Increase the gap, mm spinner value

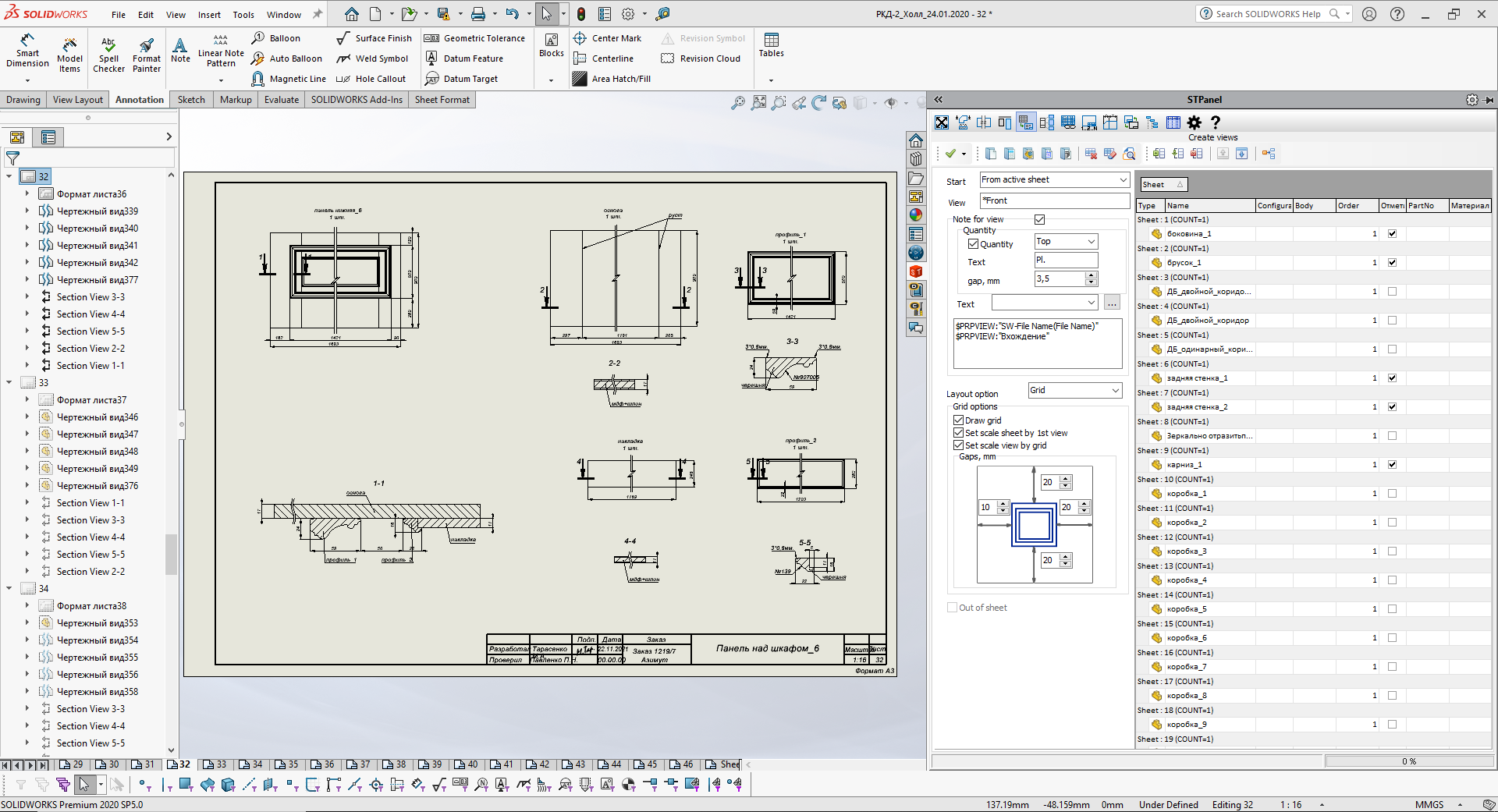pos(1092,275)
